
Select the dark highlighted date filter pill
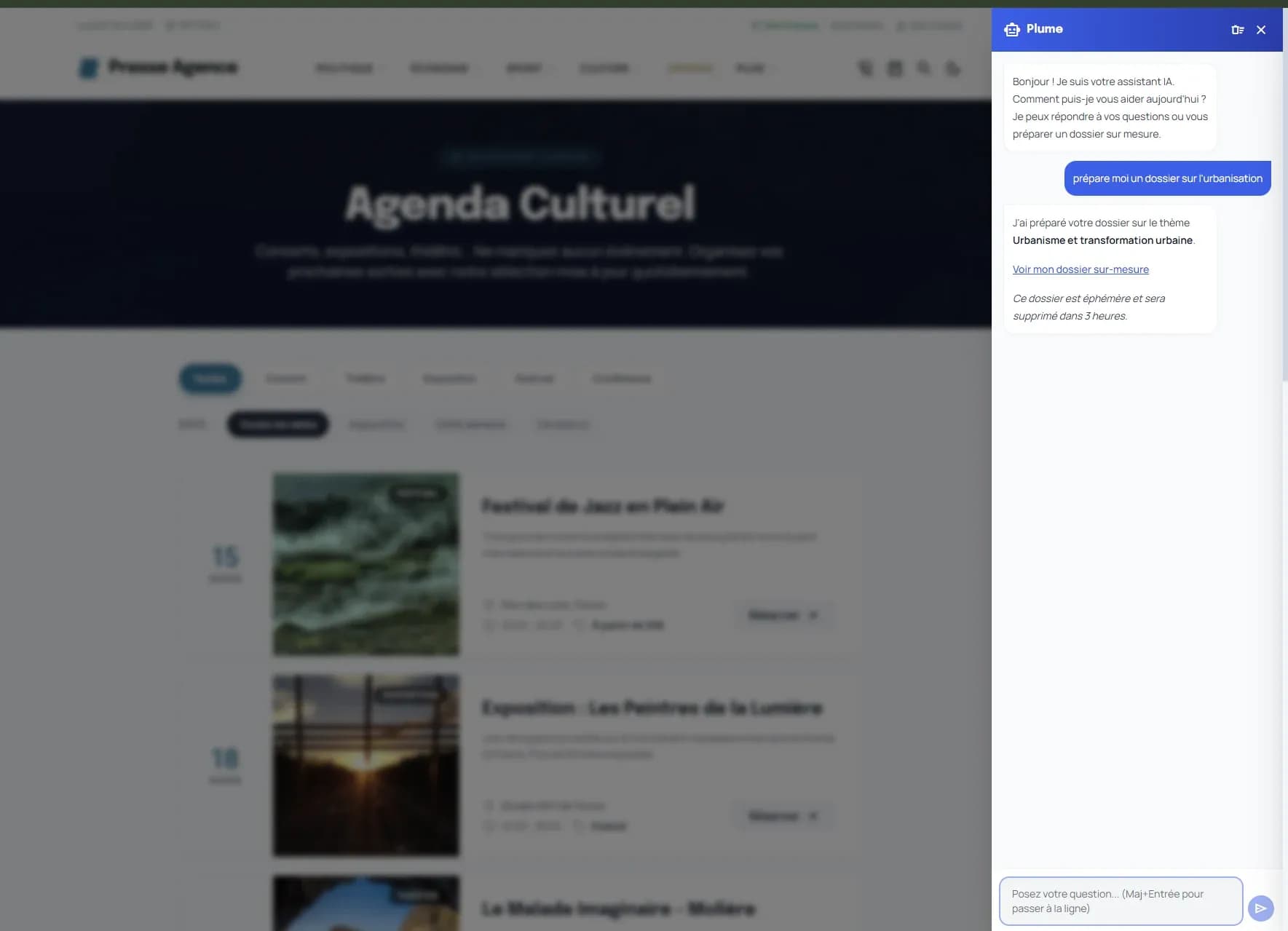point(278,424)
